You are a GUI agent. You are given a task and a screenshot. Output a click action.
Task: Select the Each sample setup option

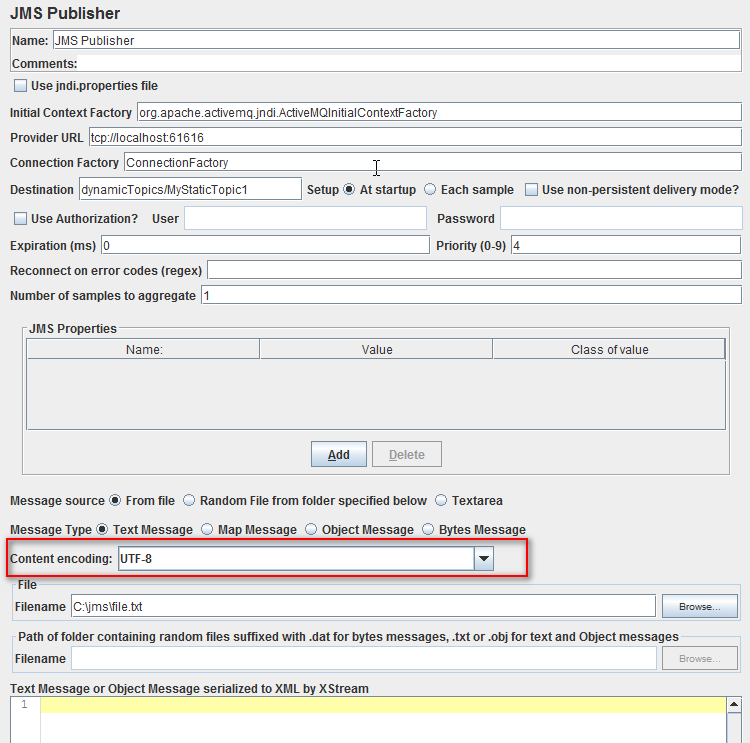(x=430, y=190)
